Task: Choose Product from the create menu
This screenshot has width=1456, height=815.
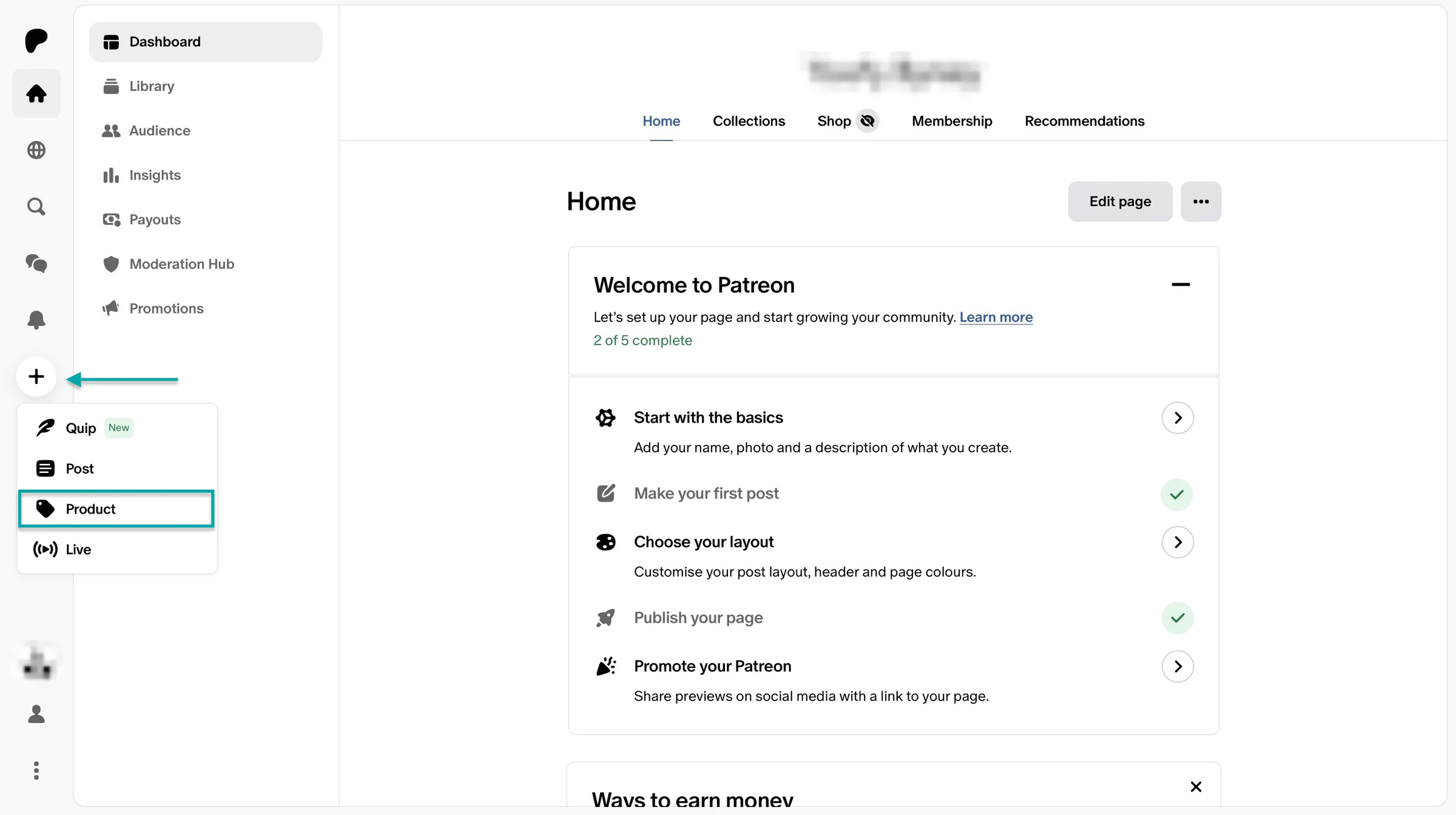Action: click(x=116, y=509)
